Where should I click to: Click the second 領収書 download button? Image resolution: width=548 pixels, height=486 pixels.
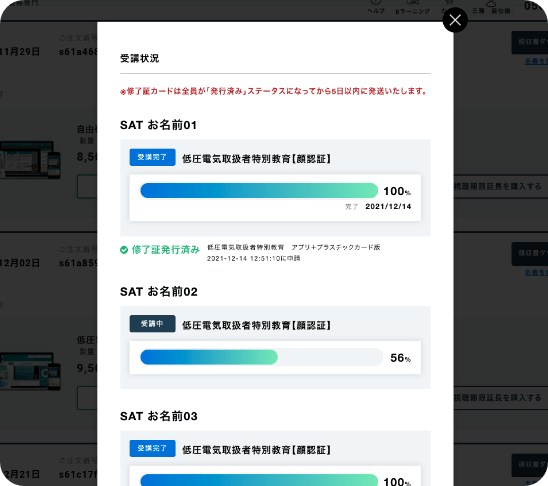[x=530, y=254]
